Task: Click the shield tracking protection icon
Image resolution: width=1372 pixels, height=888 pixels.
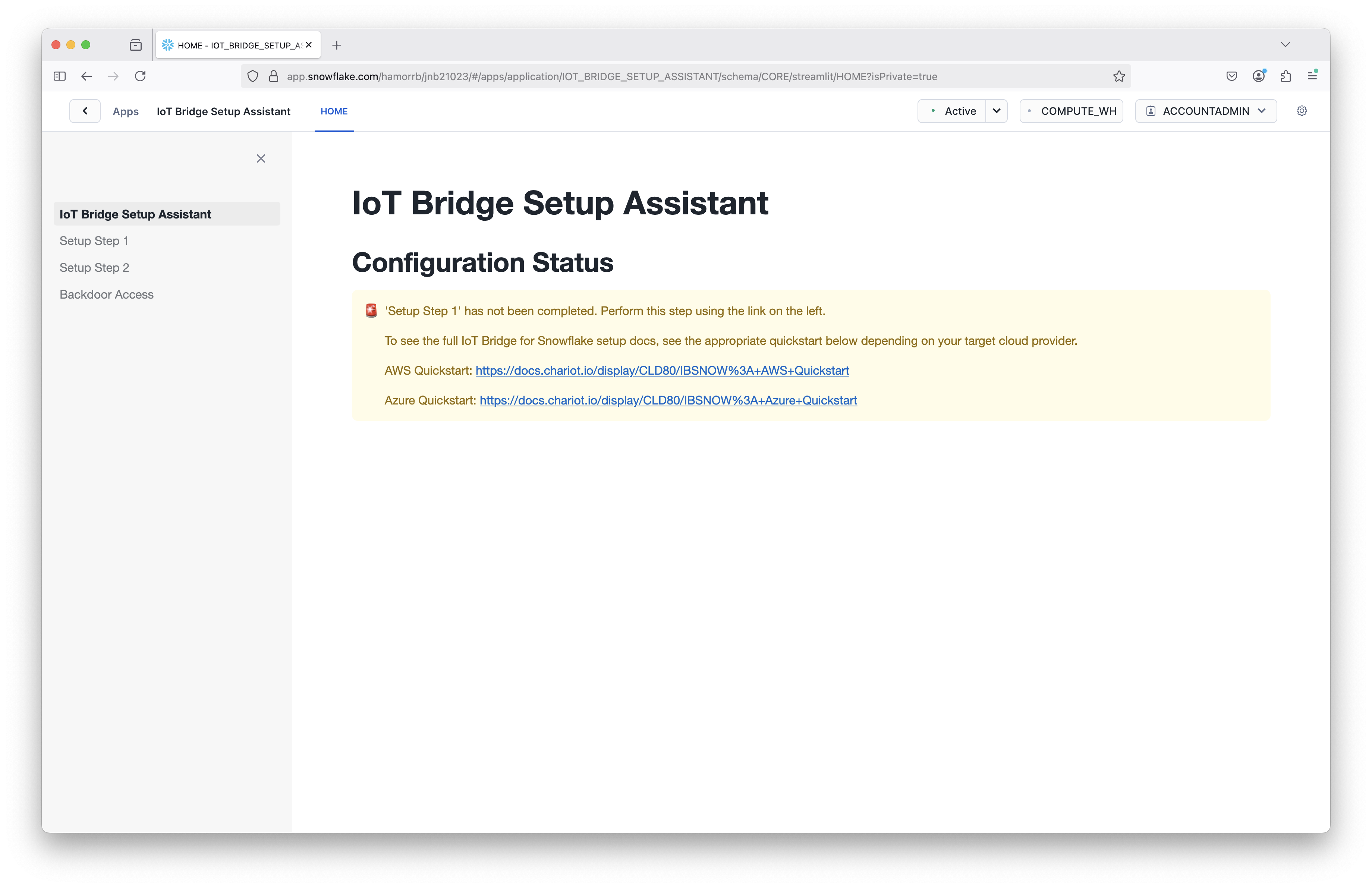Action: (252, 76)
